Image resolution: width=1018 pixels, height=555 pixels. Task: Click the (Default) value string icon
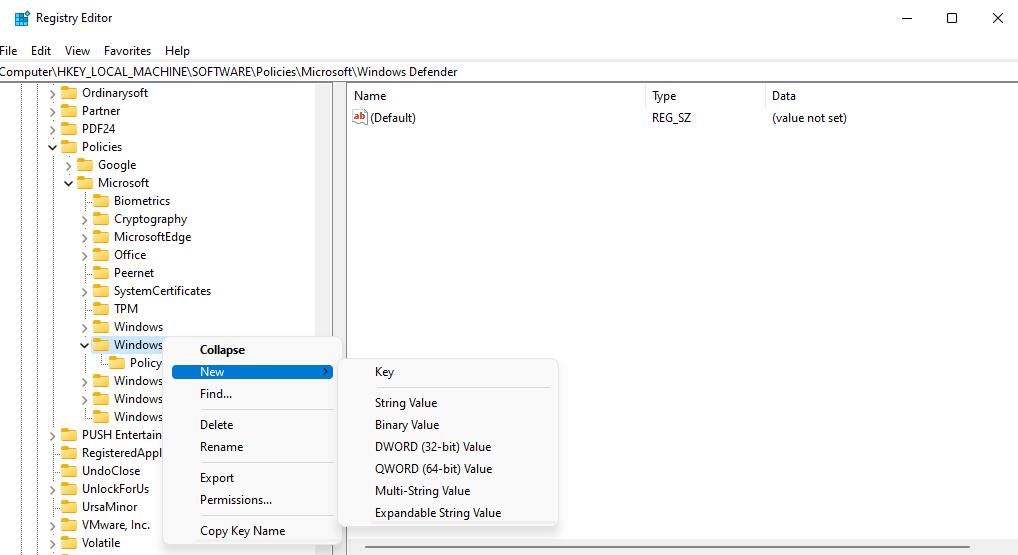360,117
